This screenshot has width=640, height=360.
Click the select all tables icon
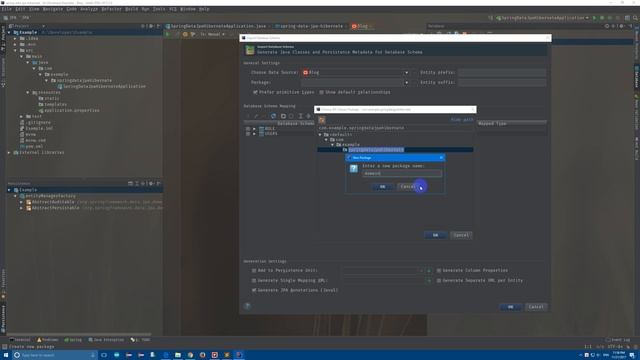pyautogui.click(x=283, y=116)
